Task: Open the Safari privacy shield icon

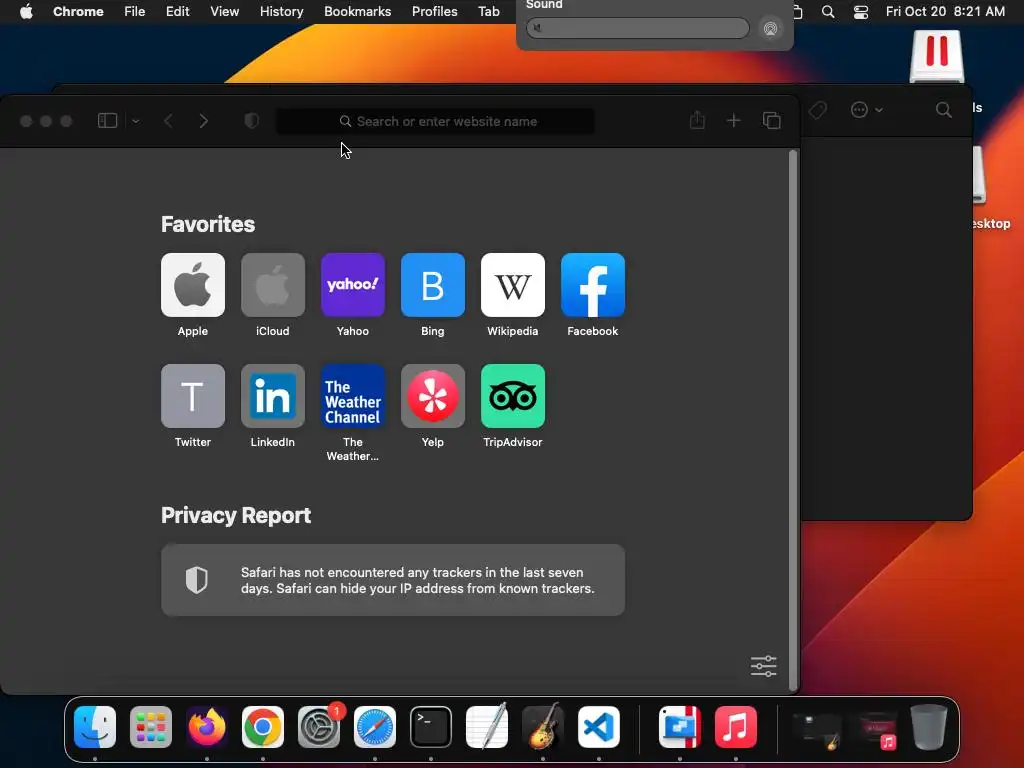Action: click(251, 121)
